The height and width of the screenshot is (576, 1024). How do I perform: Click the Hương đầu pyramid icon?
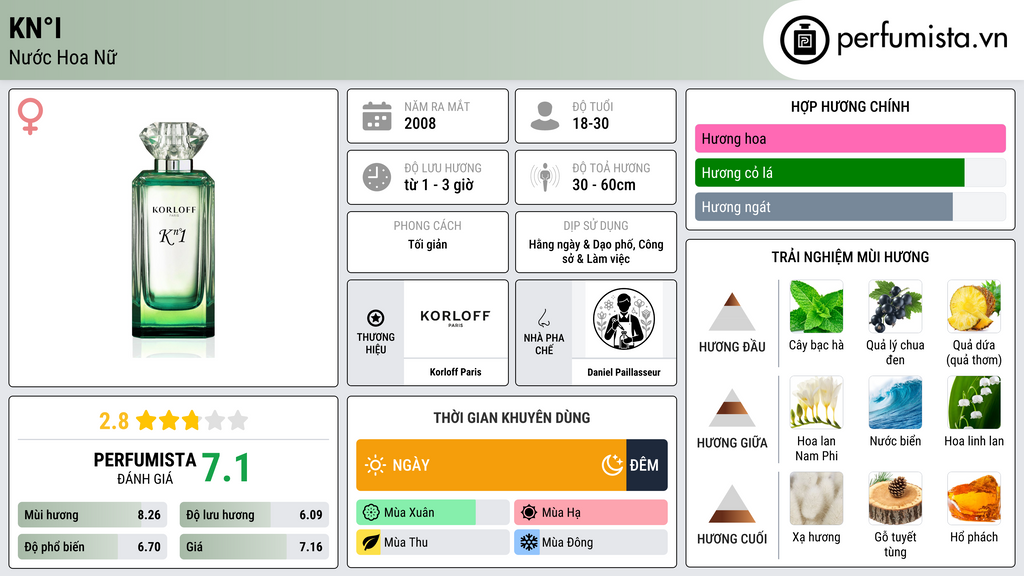[732, 312]
